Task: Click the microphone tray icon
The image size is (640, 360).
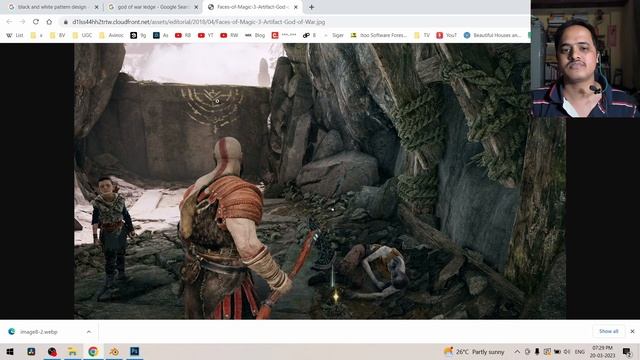Action: click(537, 351)
